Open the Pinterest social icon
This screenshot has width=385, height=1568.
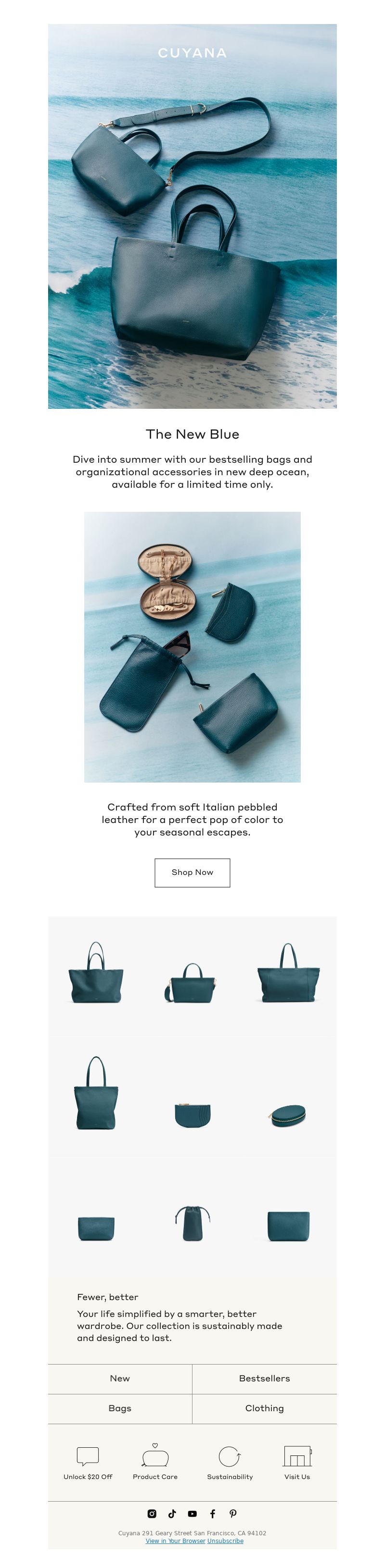tap(233, 1513)
